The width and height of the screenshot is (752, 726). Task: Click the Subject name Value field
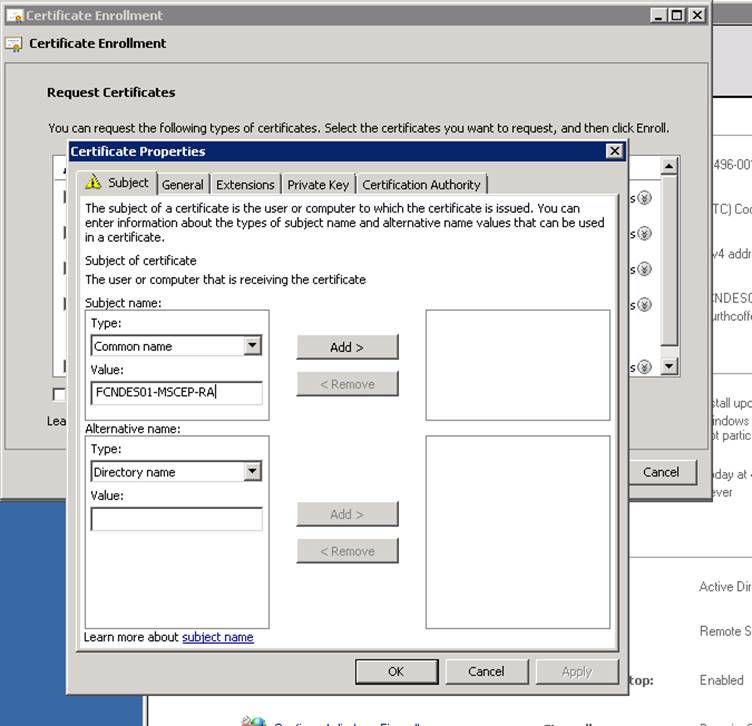tap(176, 393)
